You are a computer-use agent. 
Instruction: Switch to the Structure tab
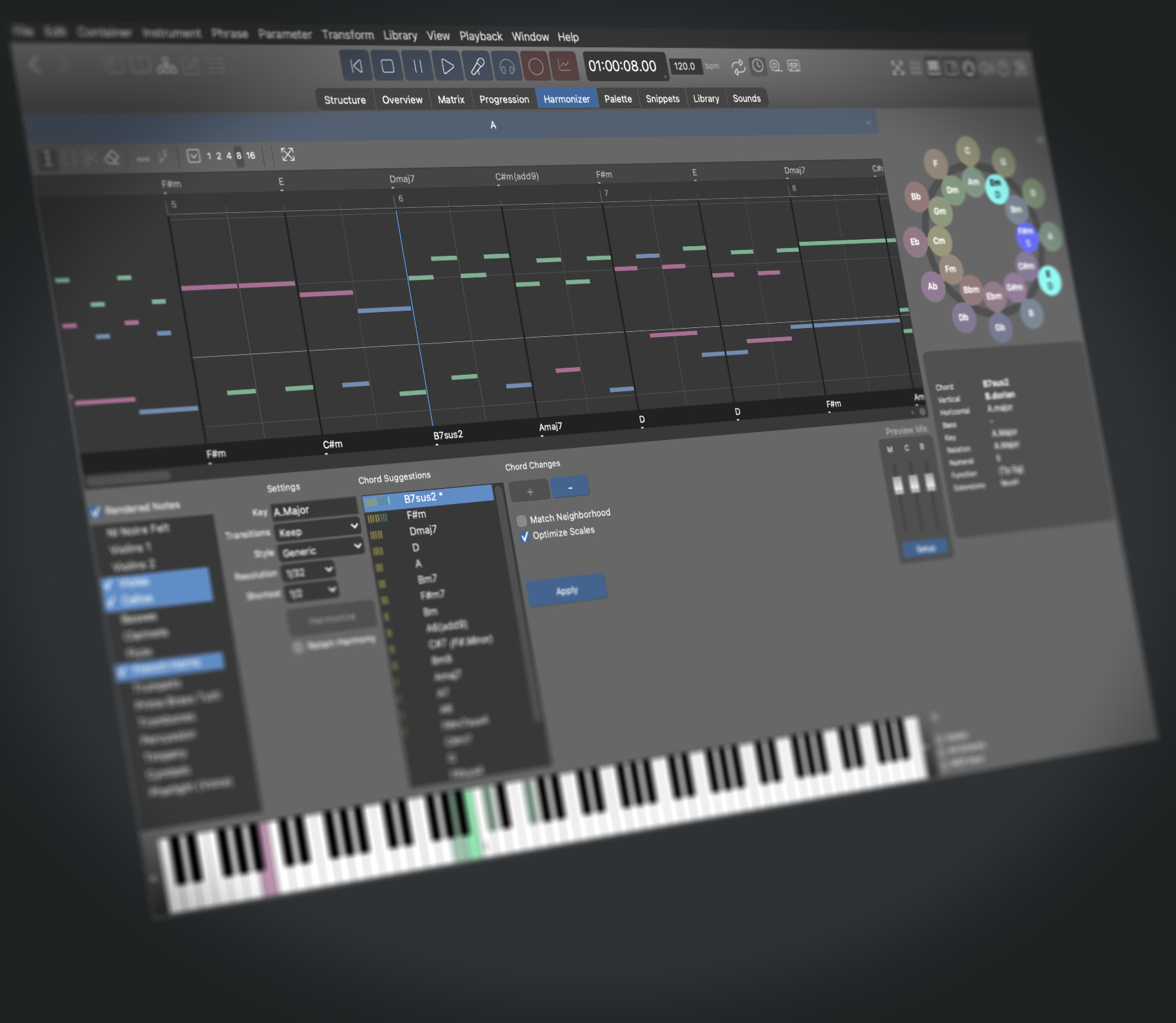point(345,100)
